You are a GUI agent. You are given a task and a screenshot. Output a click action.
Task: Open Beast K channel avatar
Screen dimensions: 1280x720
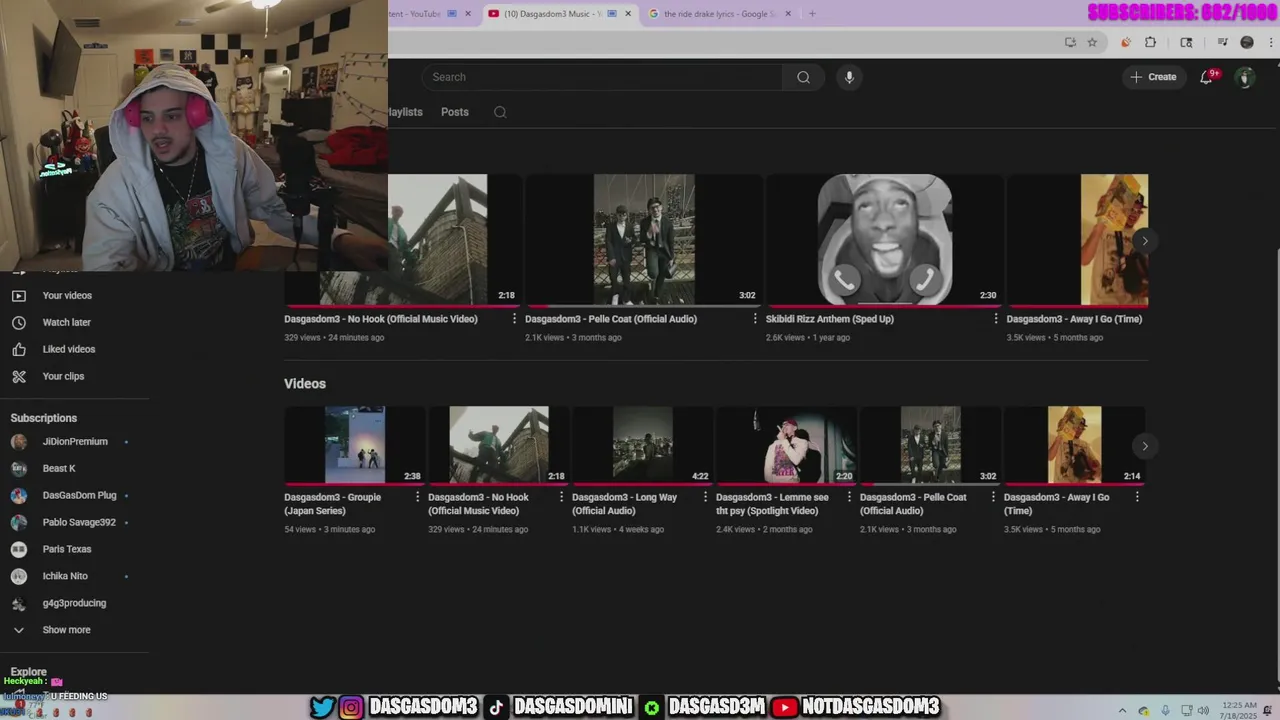[18, 469]
